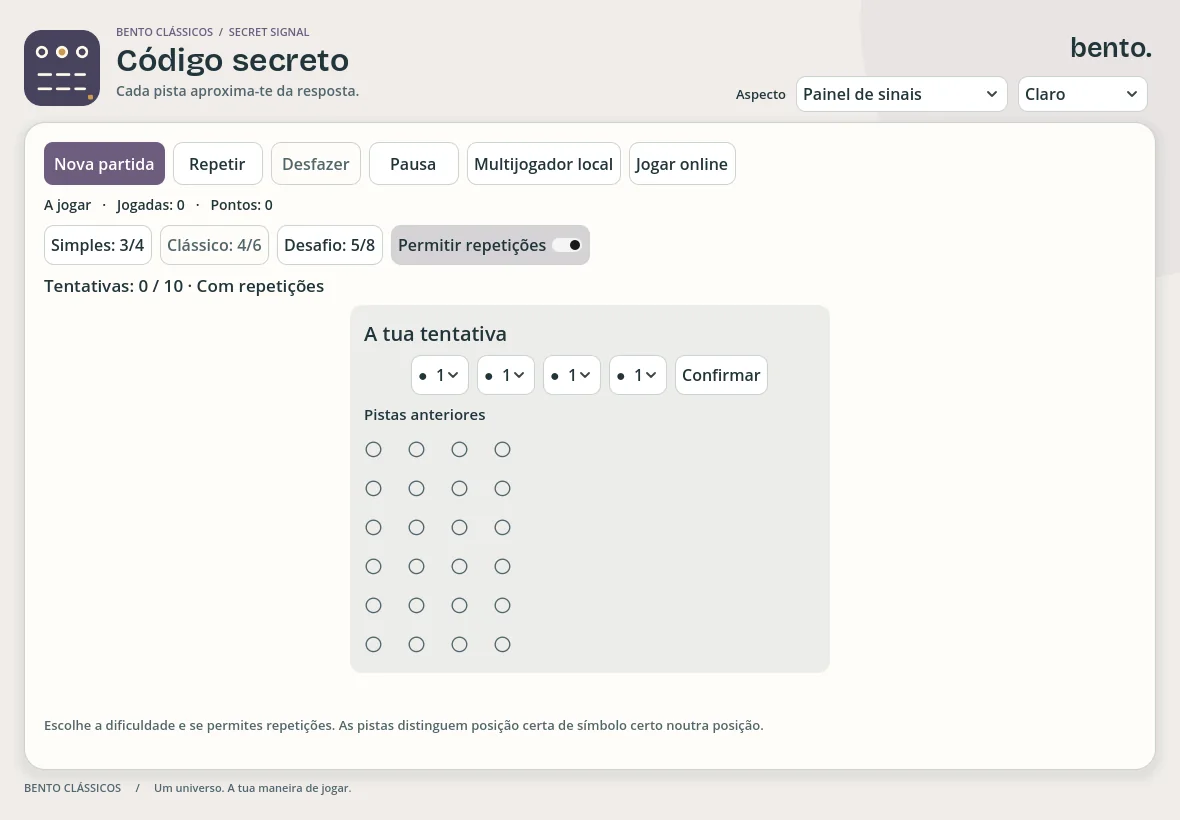This screenshot has height=820, width=1180.
Task: Click the Jogadas: 0 counter text
Action: pyautogui.click(x=151, y=205)
